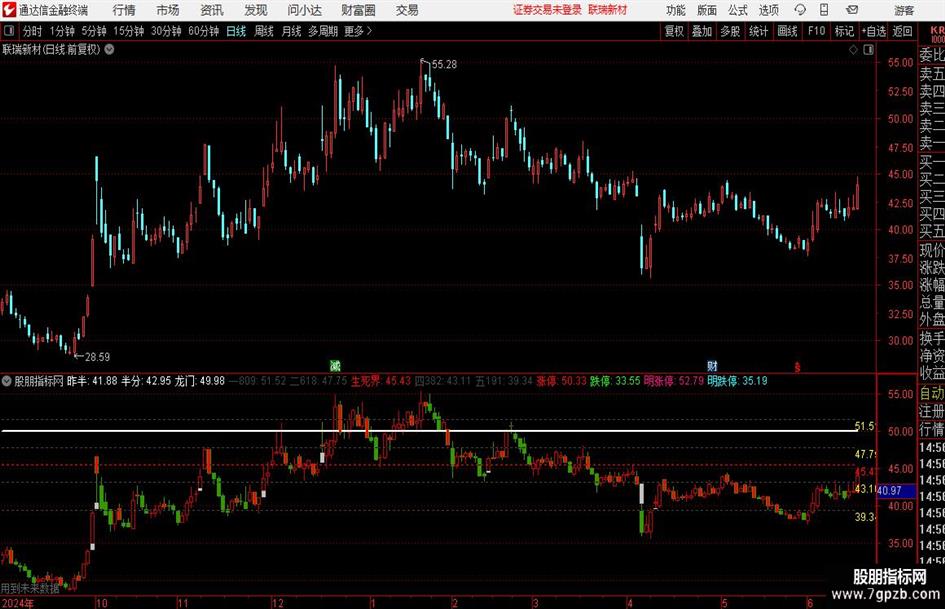Switch to 分时 period tab
Image resolution: width=945 pixels, height=609 pixels.
[33, 31]
